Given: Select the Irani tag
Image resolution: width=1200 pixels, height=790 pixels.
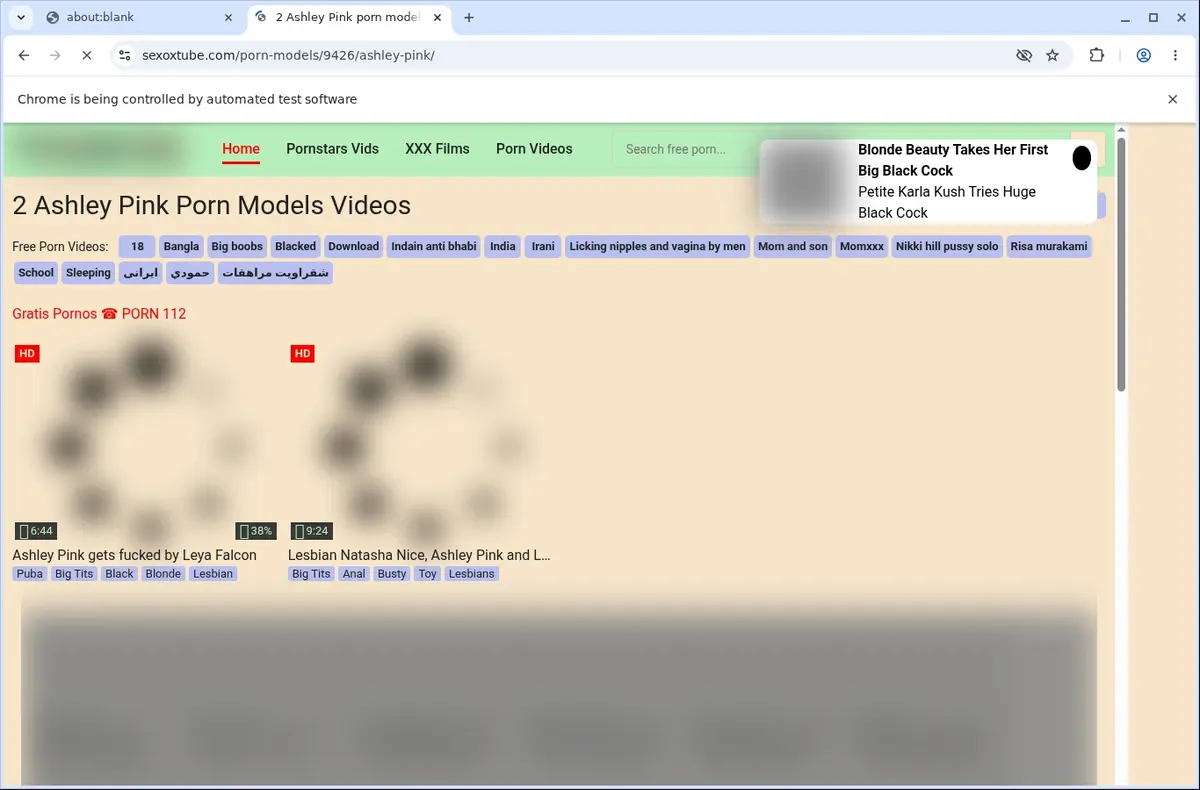Looking at the screenshot, I should pos(543,246).
